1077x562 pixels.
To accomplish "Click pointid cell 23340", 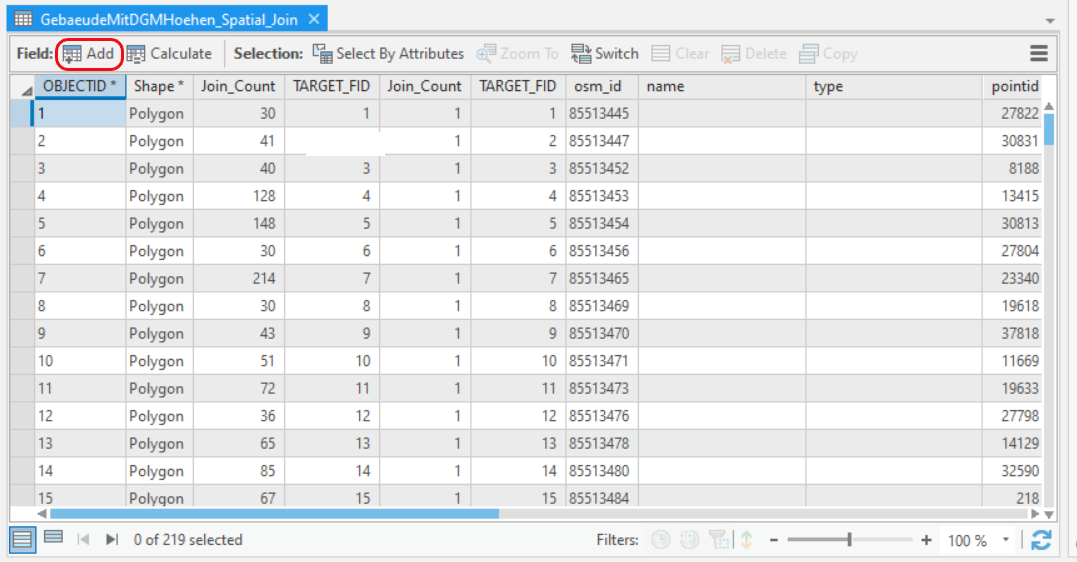I will (x=1012, y=278).
